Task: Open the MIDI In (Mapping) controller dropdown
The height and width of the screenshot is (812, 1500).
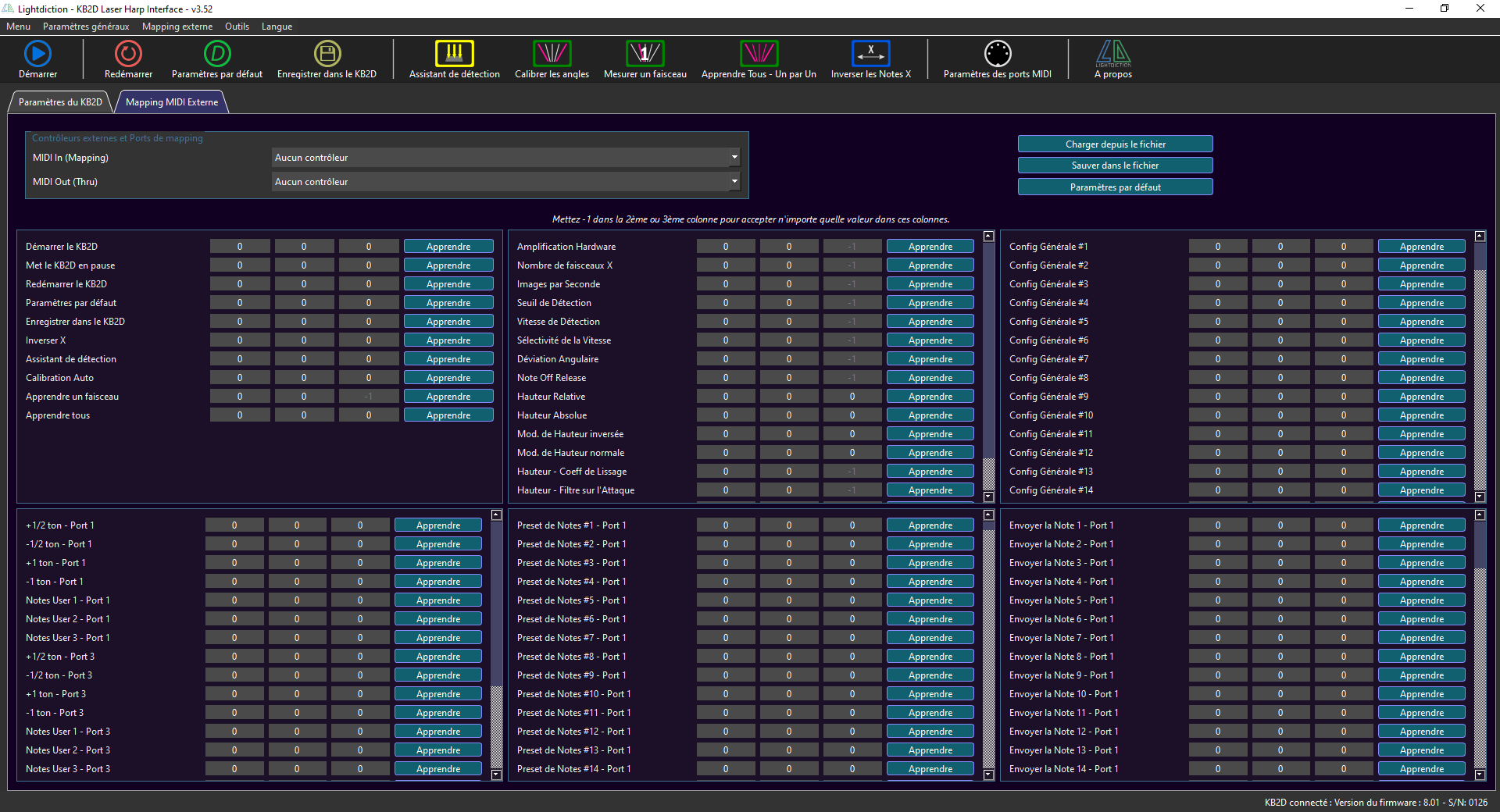Action: (x=504, y=157)
